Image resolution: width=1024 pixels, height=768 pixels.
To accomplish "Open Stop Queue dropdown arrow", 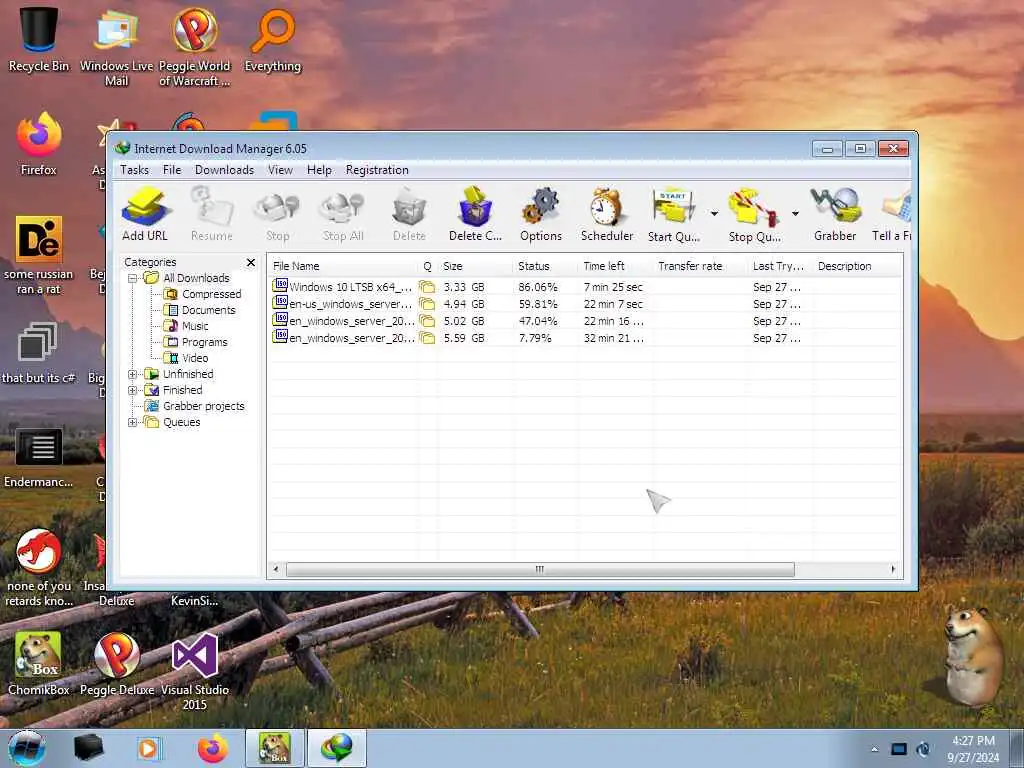I will pyautogui.click(x=795, y=214).
